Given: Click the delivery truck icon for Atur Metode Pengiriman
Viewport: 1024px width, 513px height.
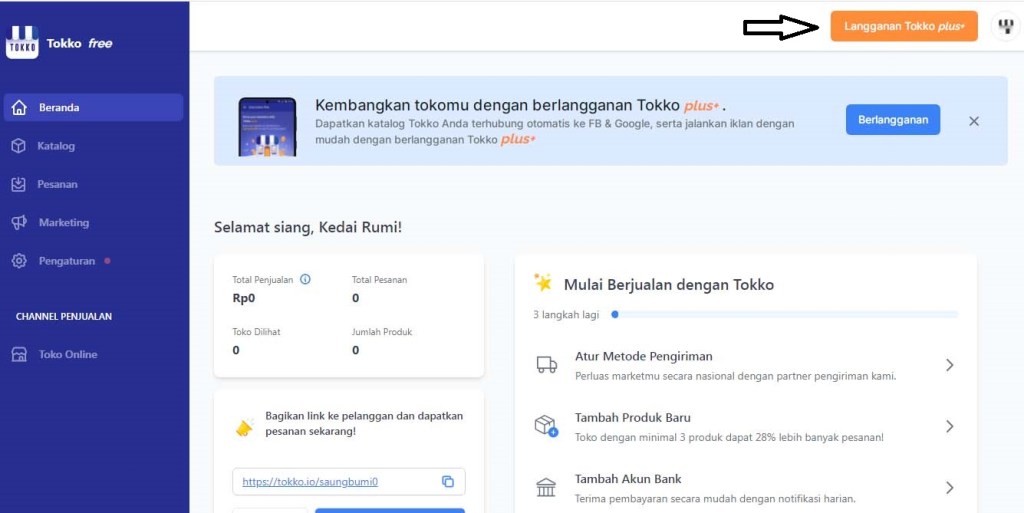Looking at the screenshot, I should (546, 365).
